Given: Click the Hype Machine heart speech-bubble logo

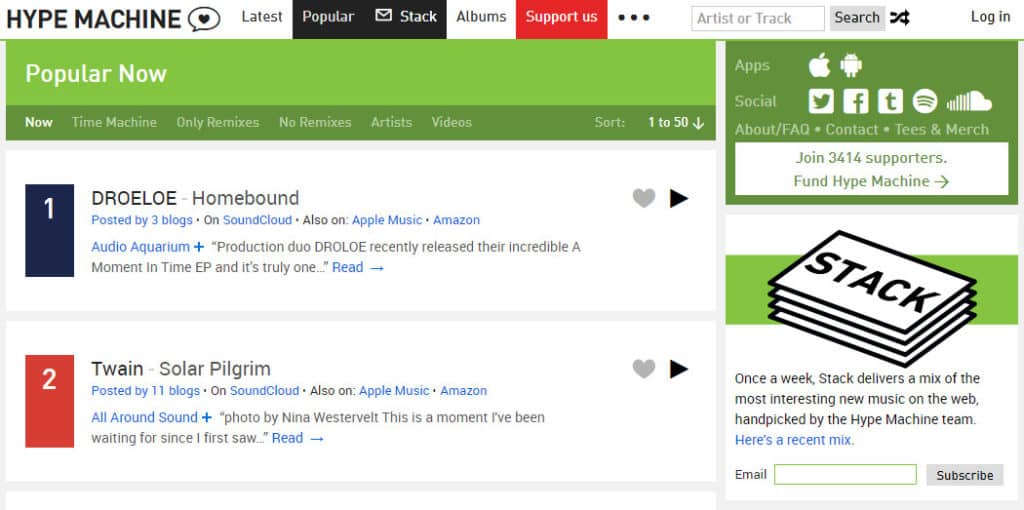Looking at the screenshot, I should tap(204, 20).
